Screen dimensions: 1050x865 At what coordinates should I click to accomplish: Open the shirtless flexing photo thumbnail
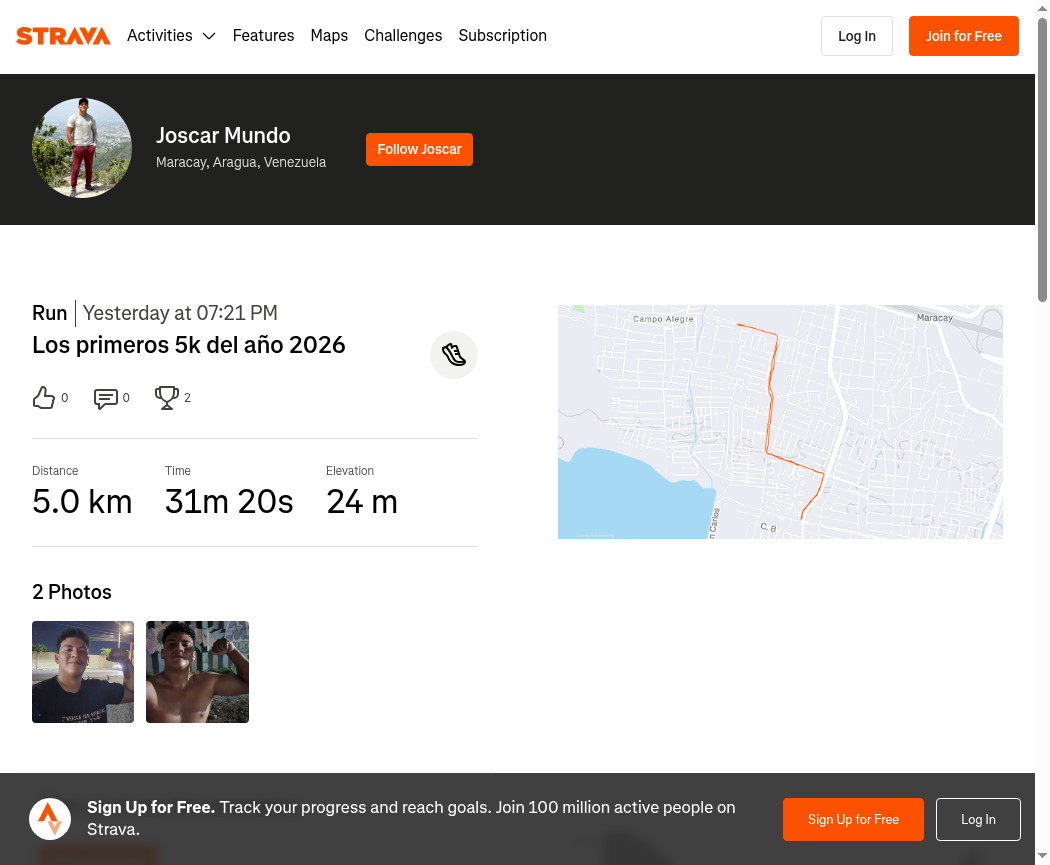(x=198, y=672)
